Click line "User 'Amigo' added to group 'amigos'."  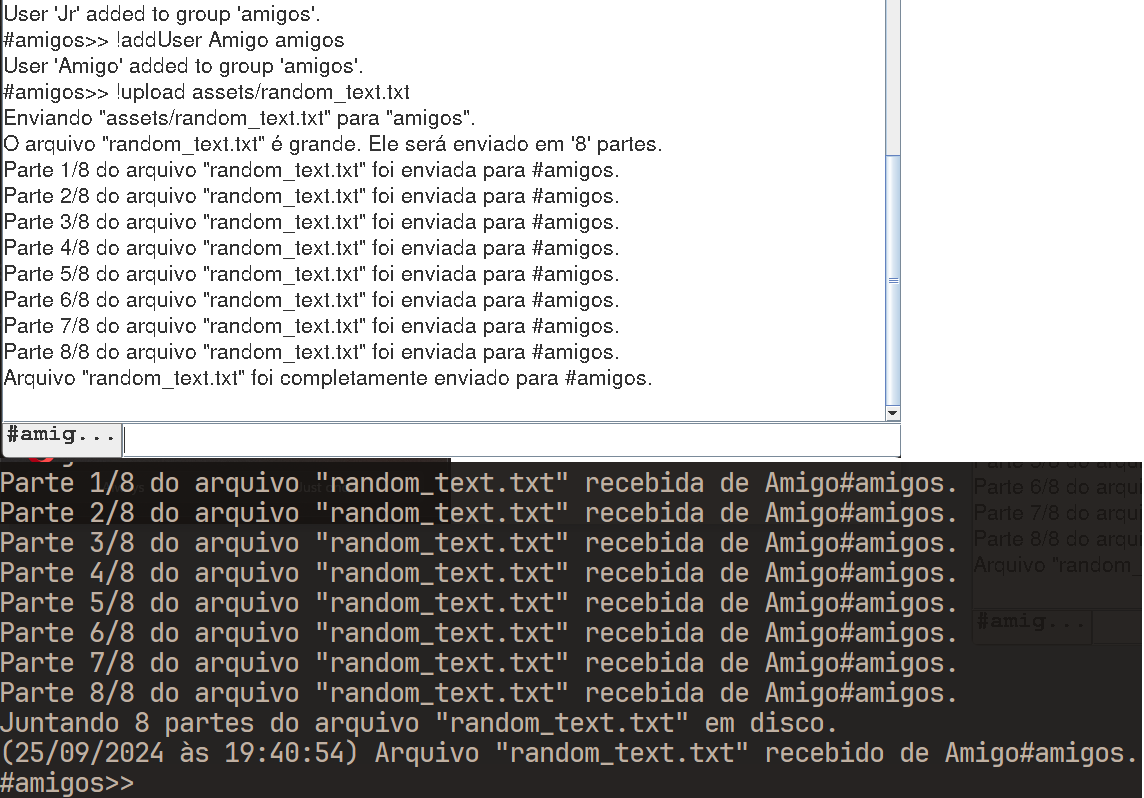(x=183, y=66)
